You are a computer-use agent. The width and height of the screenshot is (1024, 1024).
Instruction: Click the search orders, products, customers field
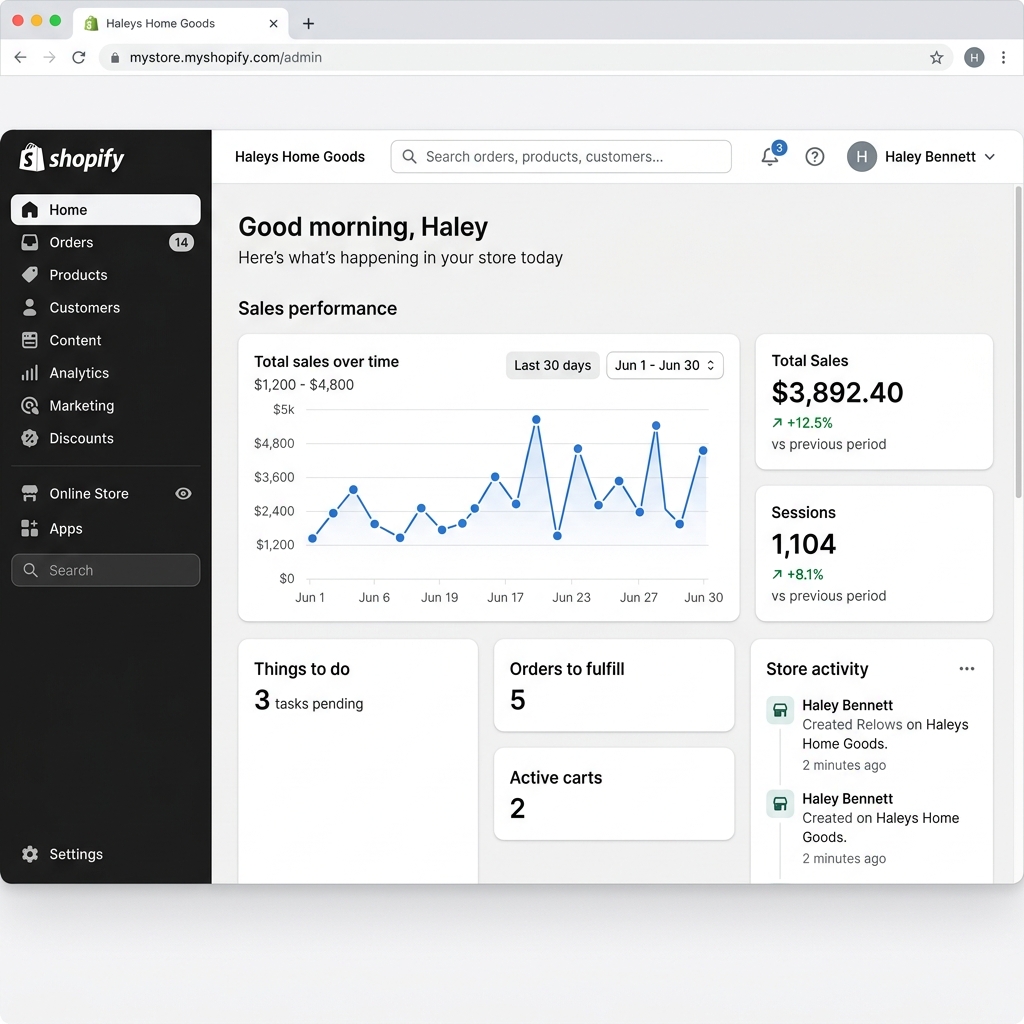coord(561,157)
